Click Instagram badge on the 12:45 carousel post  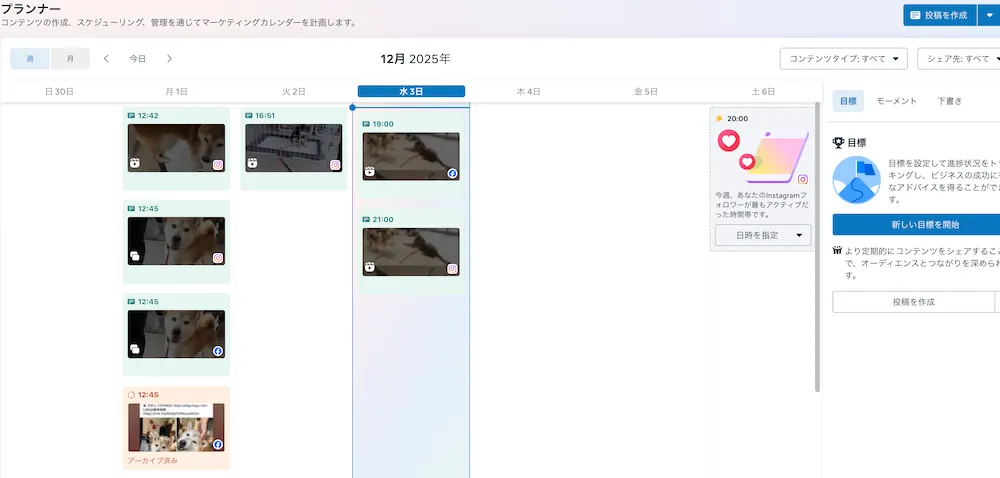click(217, 258)
